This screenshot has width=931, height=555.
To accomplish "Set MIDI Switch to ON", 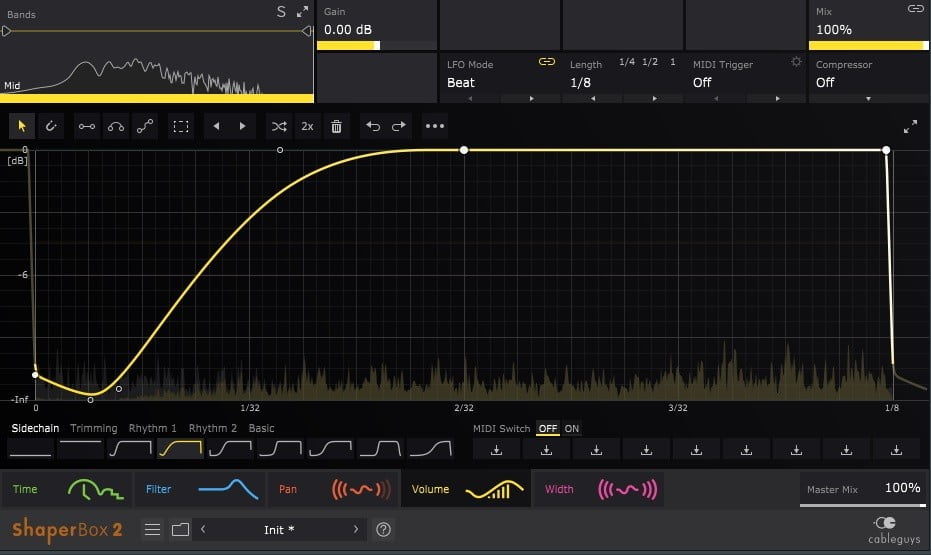I will [x=572, y=429].
